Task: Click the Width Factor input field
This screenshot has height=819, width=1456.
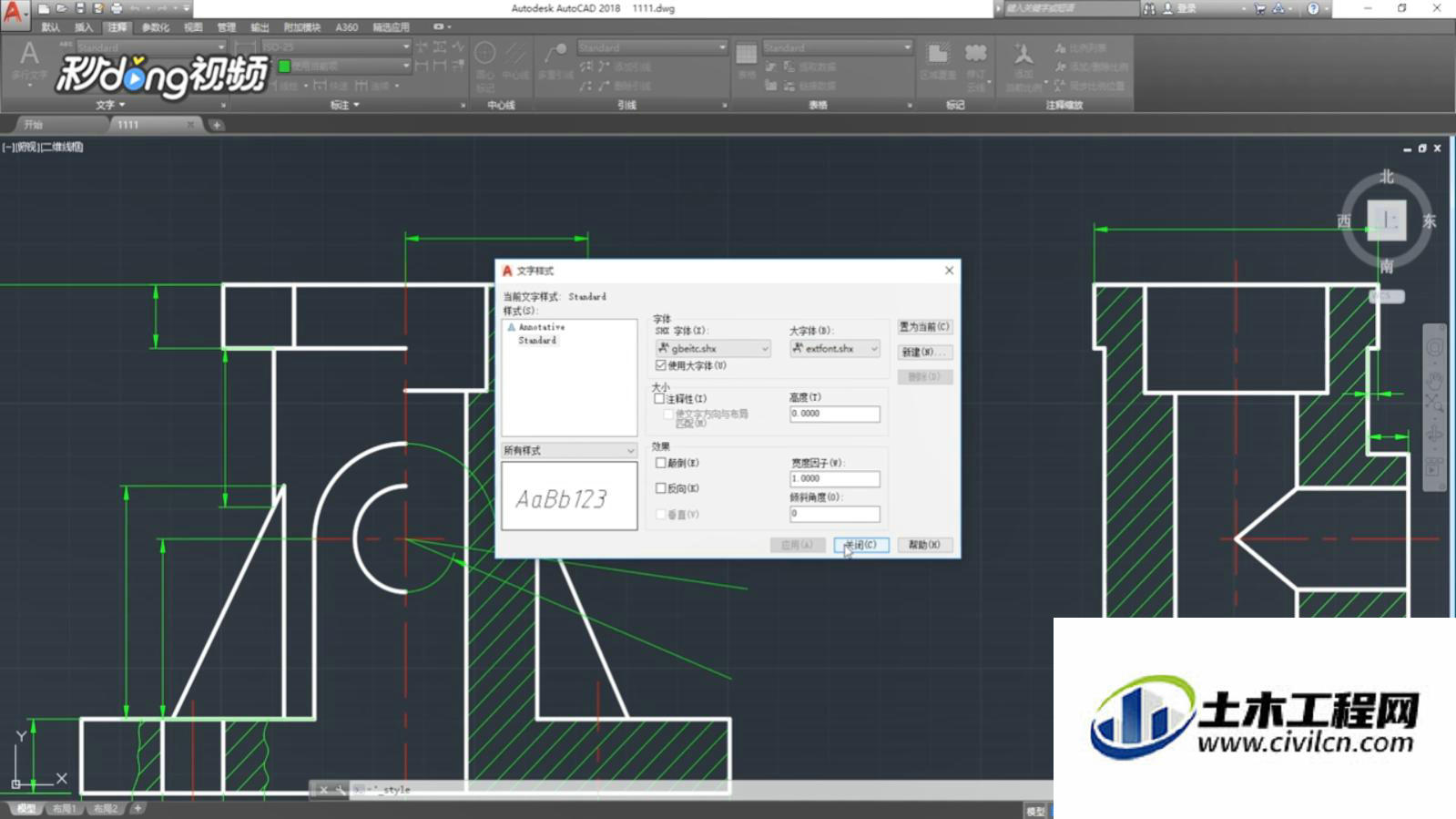Action: (835, 478)
